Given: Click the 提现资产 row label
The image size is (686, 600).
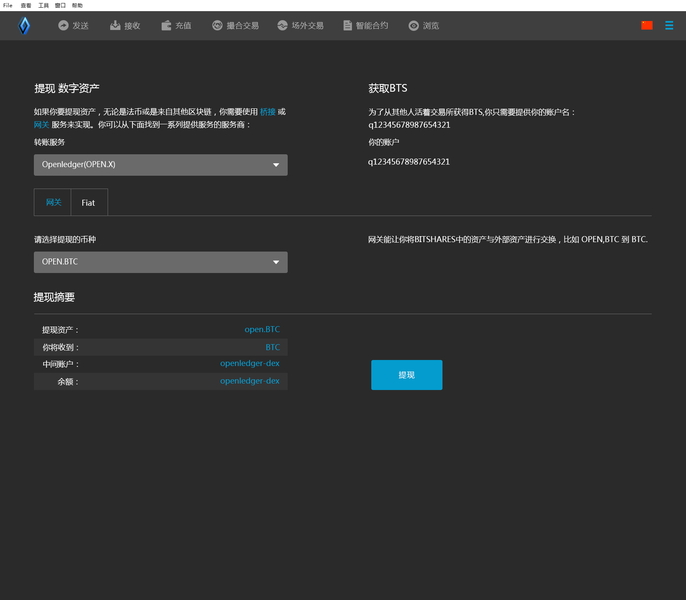Looking at the screenshot, I should click(60, 330).
